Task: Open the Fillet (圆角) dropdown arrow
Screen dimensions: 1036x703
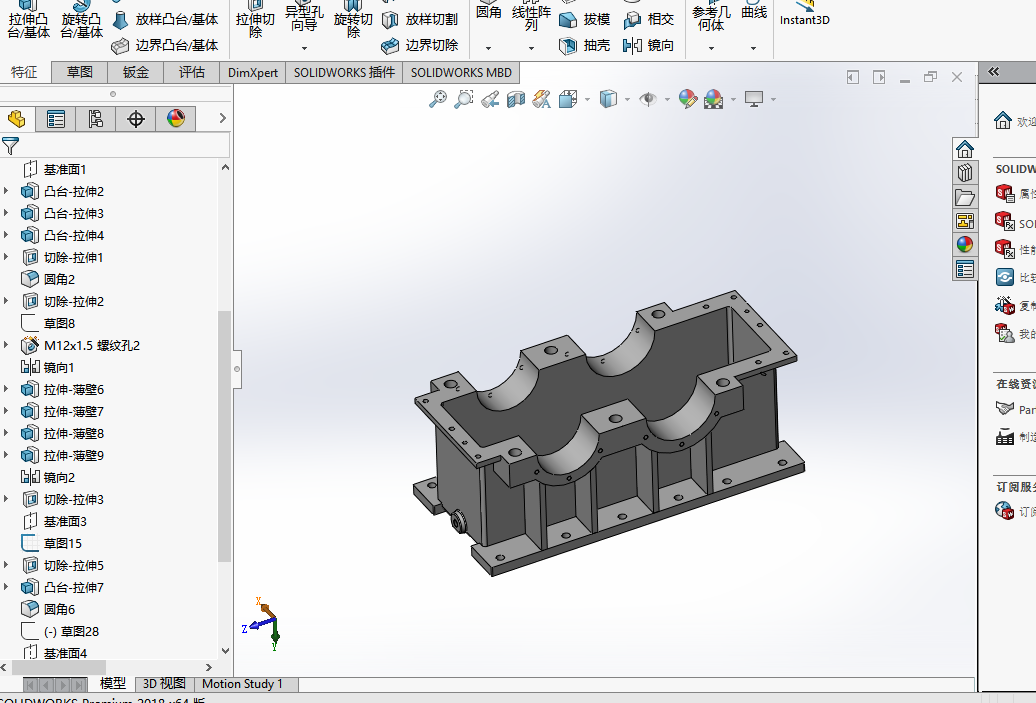Action: point(488,48)
